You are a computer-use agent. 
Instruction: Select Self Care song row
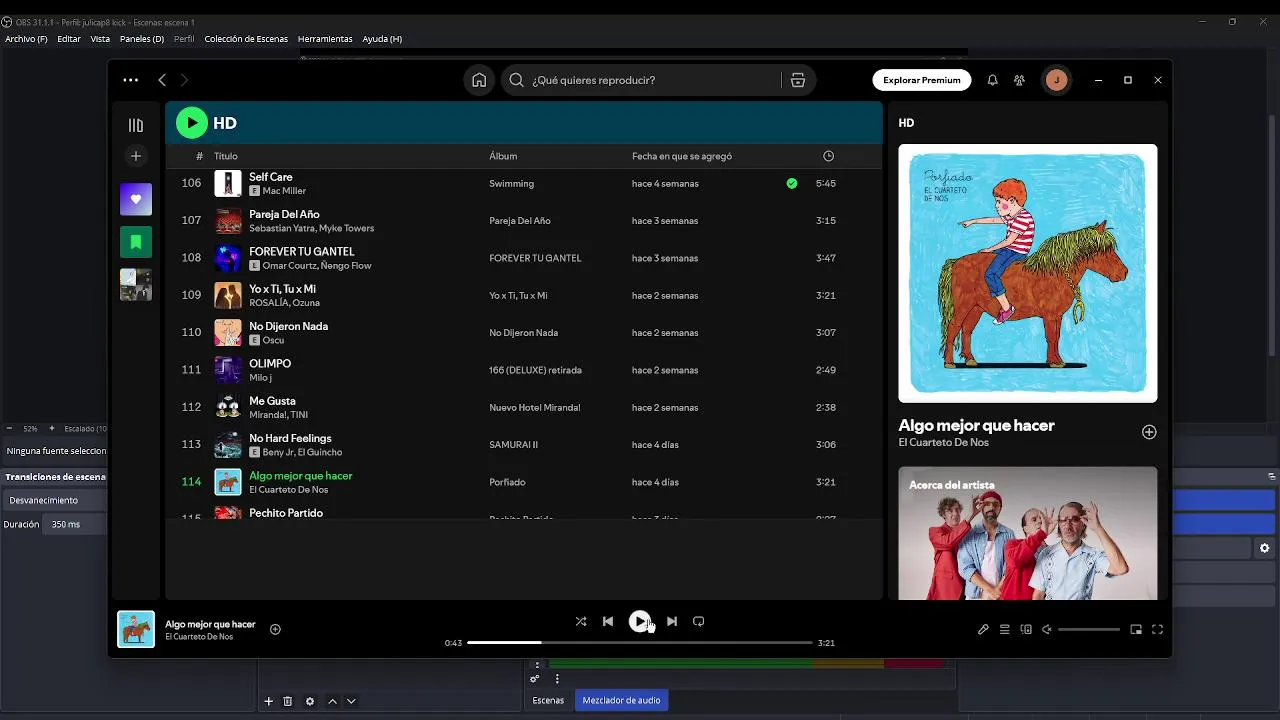pyautogui.click(x=524, y=184)
